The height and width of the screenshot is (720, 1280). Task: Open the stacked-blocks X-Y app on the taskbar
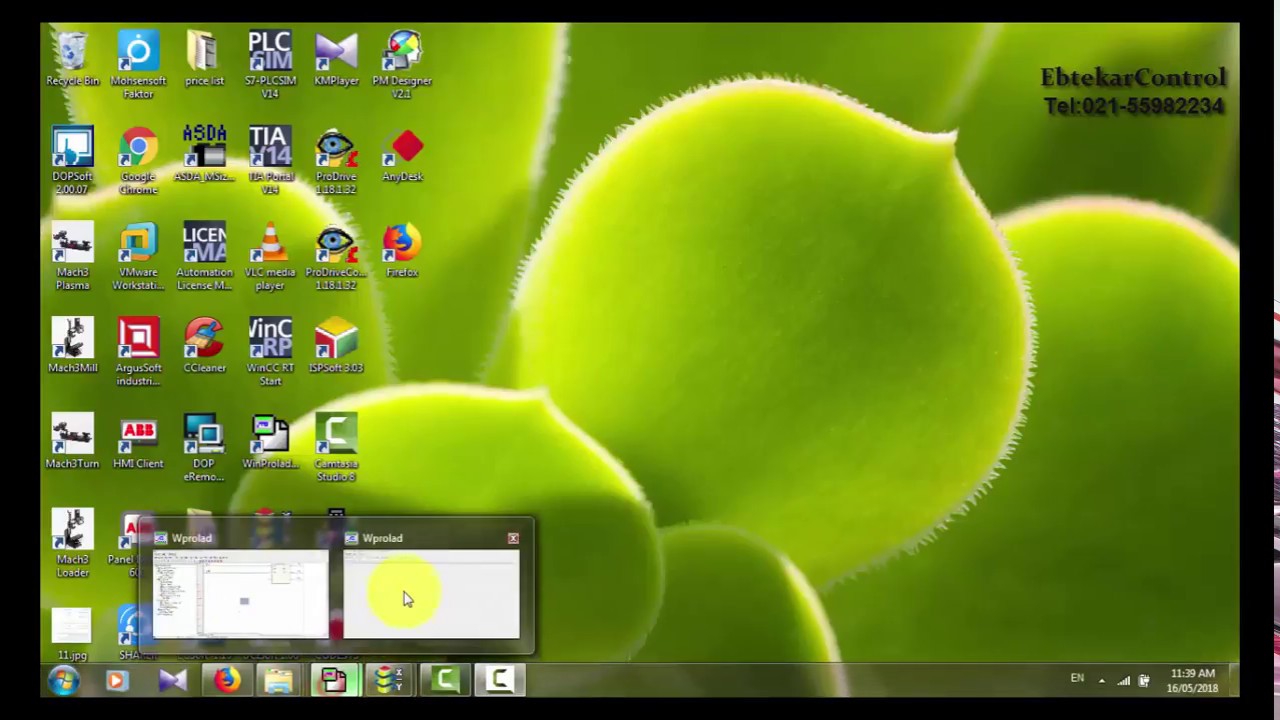point(389,681)
